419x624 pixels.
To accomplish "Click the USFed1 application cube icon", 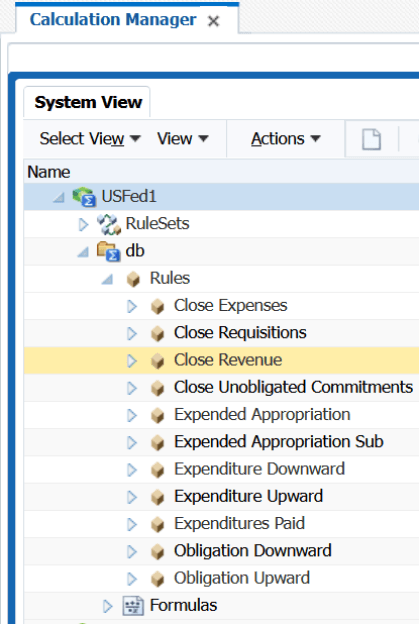I will click(84, 197).
